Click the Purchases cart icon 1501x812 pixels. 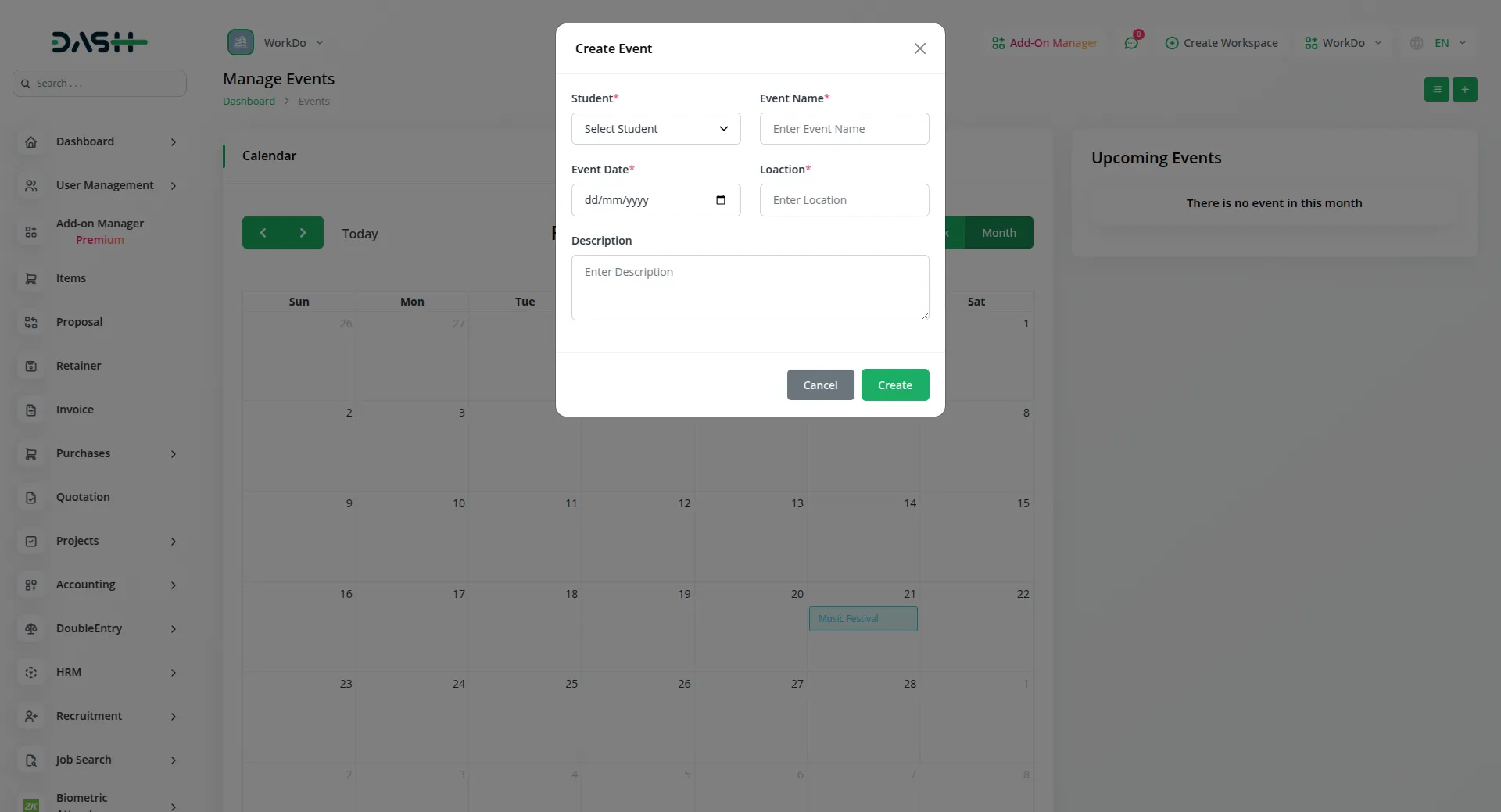[x=31, y=454]
